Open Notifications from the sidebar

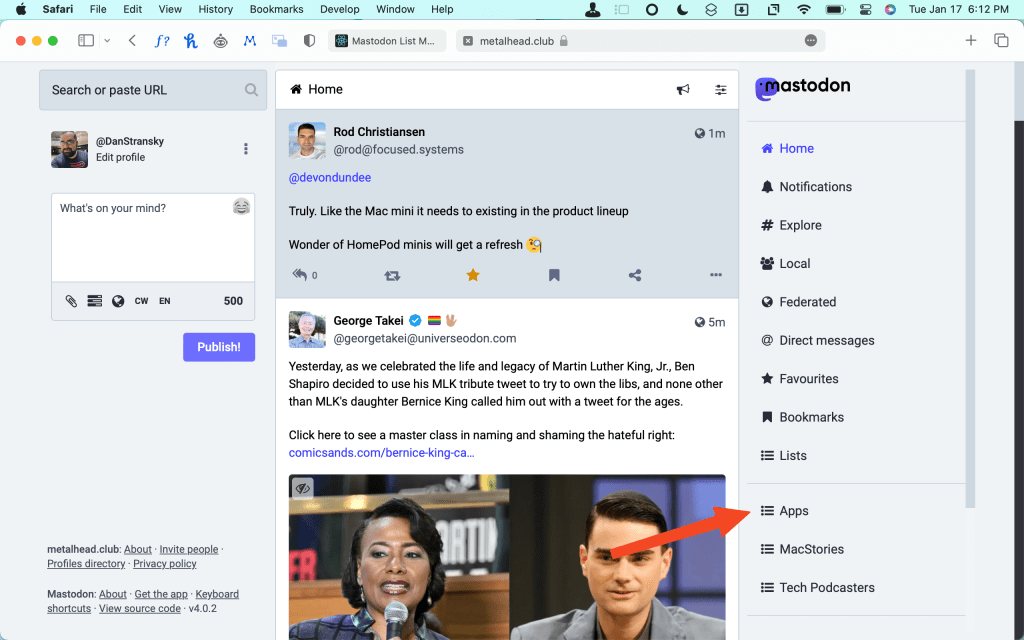click(815, 186)
